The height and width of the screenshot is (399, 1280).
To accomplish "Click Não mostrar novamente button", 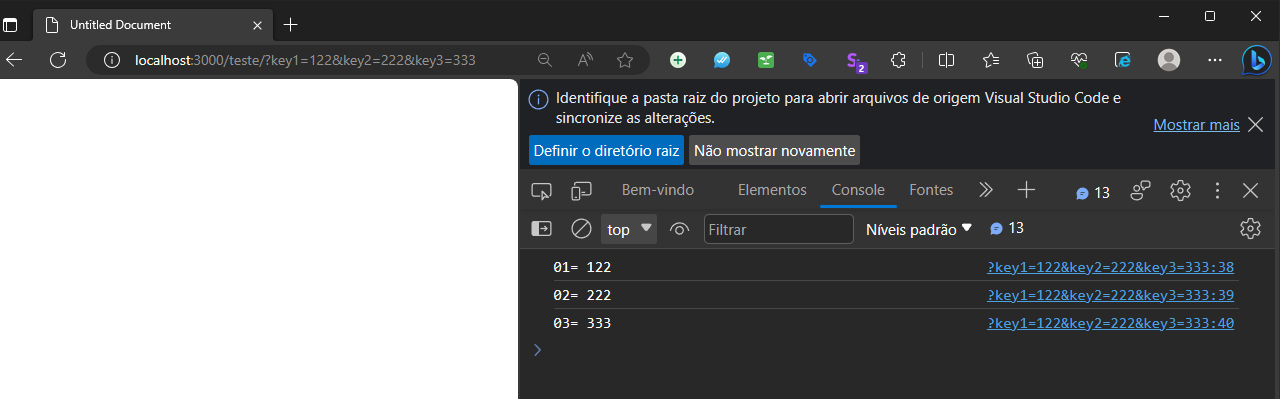I will (774, 151).
